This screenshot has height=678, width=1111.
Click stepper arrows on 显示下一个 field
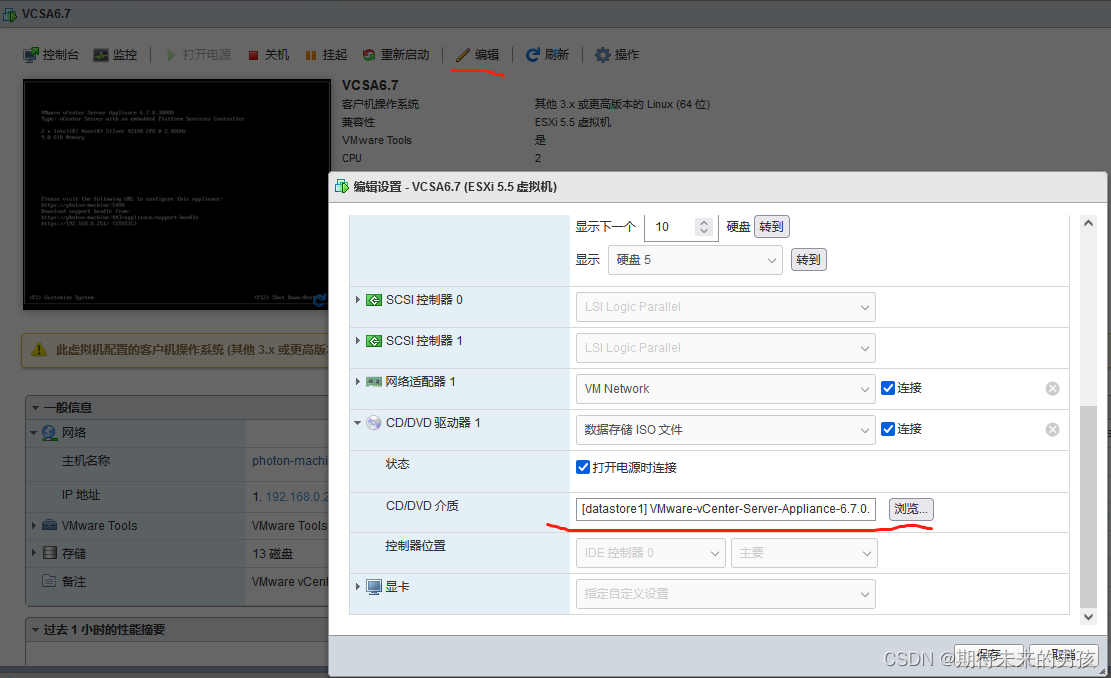704,227
